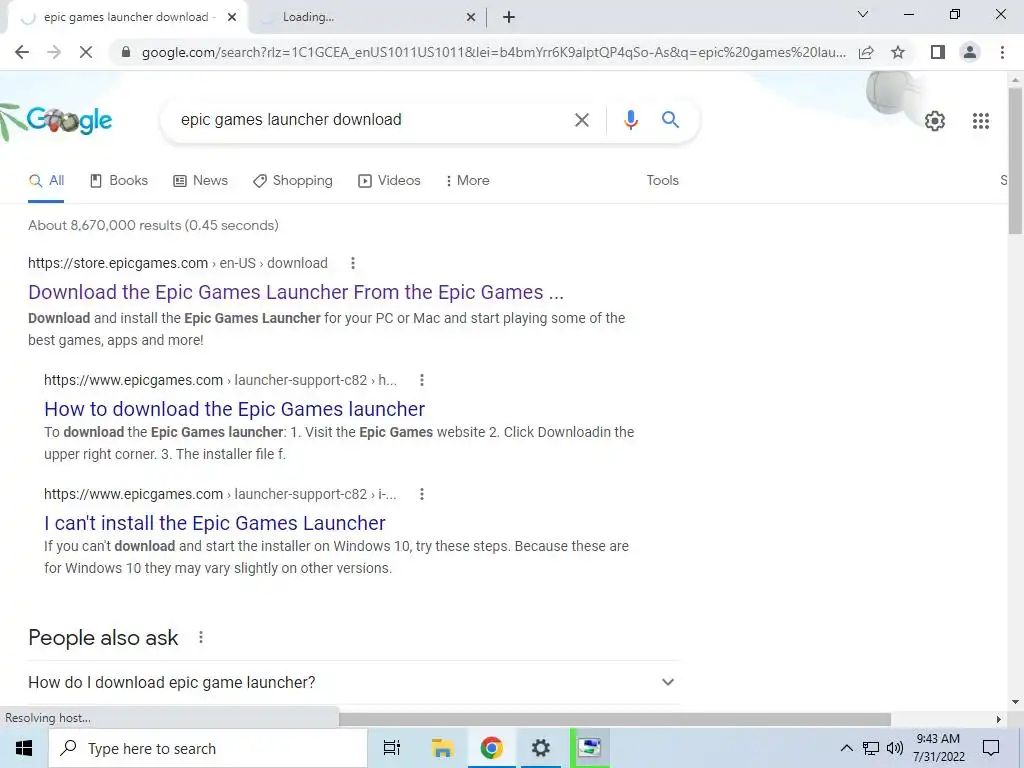Go to Google home via logo
1024x768 pixels.
[68, 120]
